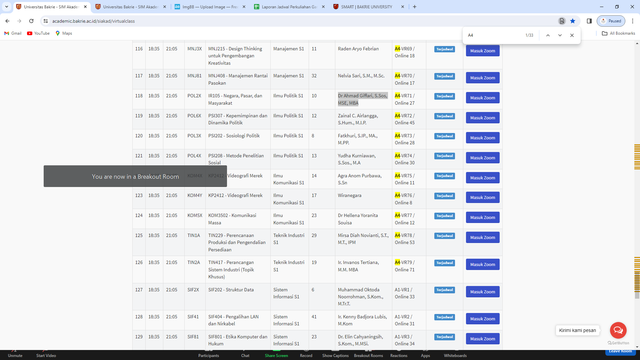The width and height of the screenshot is (640, 360).
Task: Jump to previous find match
Action: (548, 36)
